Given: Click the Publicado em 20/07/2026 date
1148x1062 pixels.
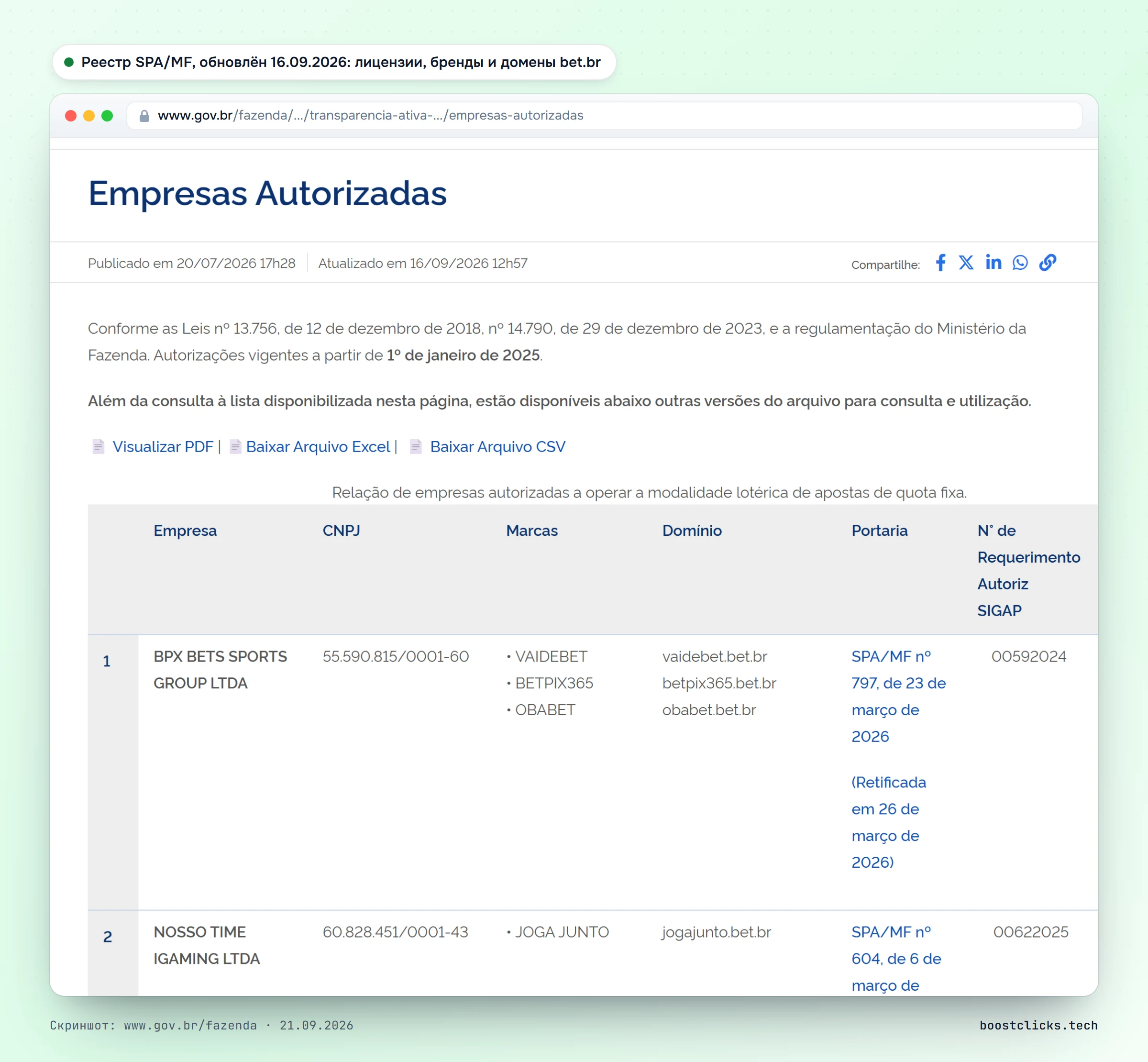Looking at the screenshot, I should pyautogui.click(x=191, y=263).
